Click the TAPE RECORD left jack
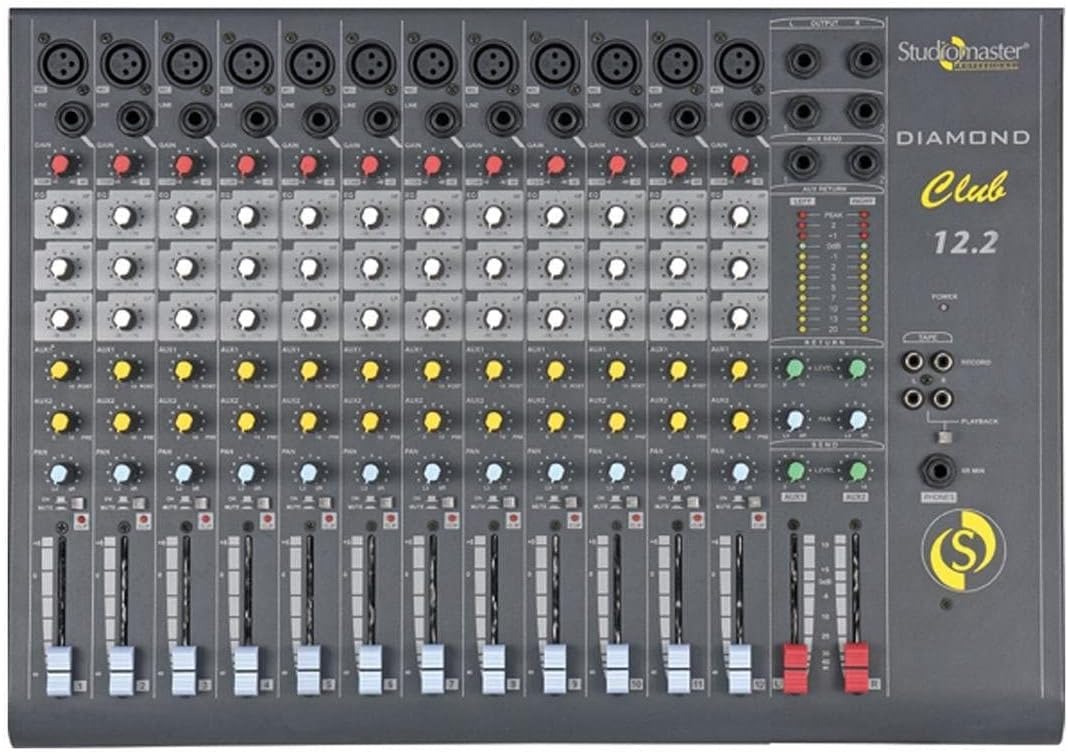 pyautogui.click(x=915, y=363)
